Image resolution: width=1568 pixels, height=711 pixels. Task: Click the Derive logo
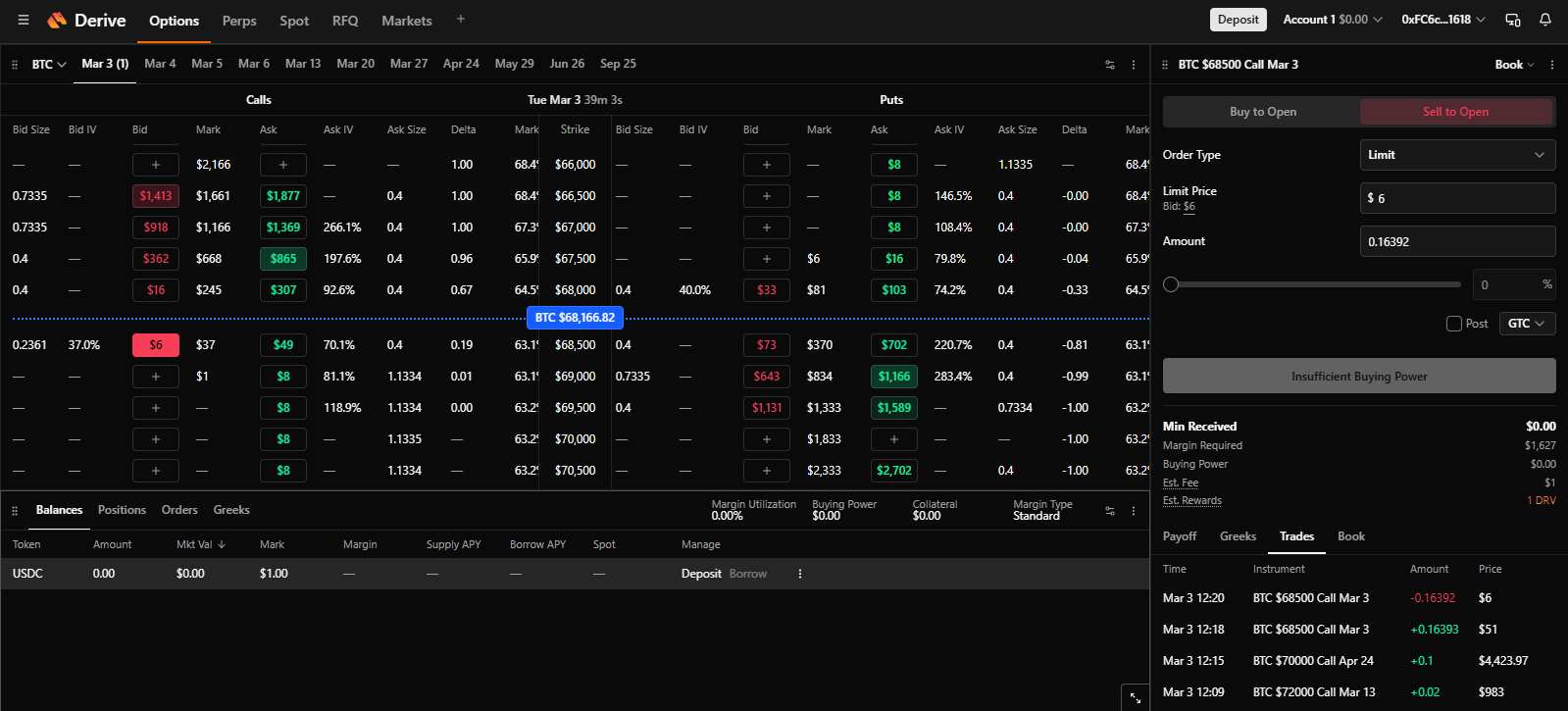pyautogui.click(x=86, y=20)
